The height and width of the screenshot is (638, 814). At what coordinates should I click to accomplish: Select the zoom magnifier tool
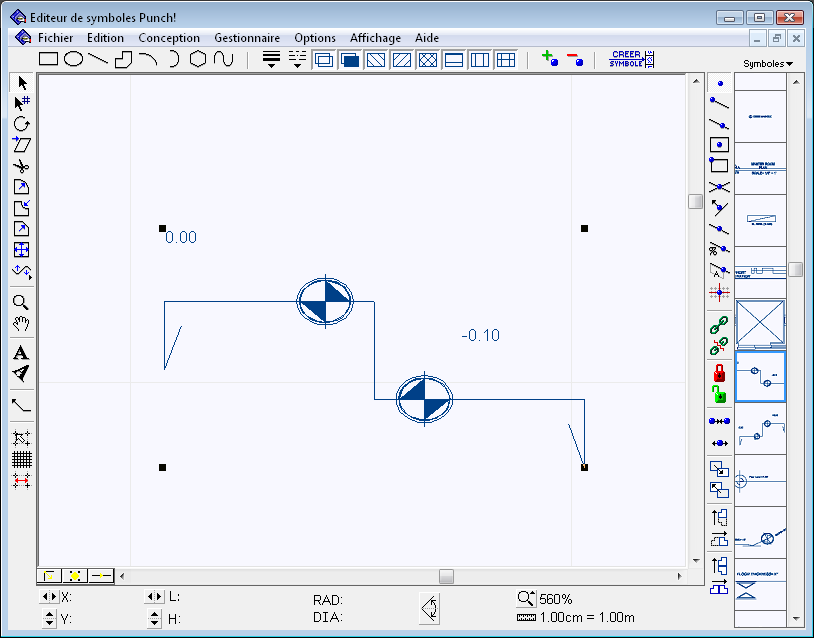pos(21,303)
